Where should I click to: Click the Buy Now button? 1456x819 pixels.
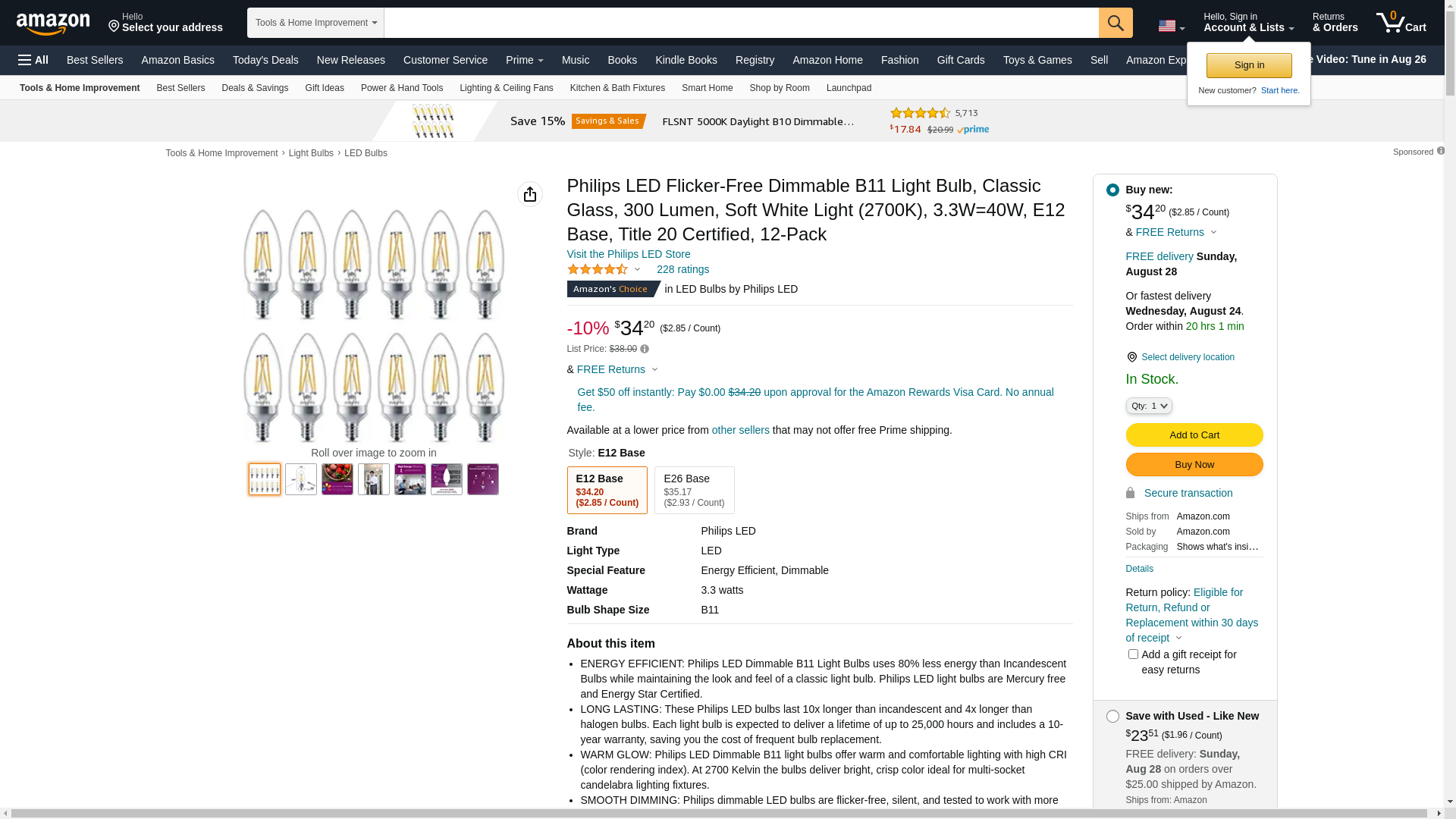1194,465
